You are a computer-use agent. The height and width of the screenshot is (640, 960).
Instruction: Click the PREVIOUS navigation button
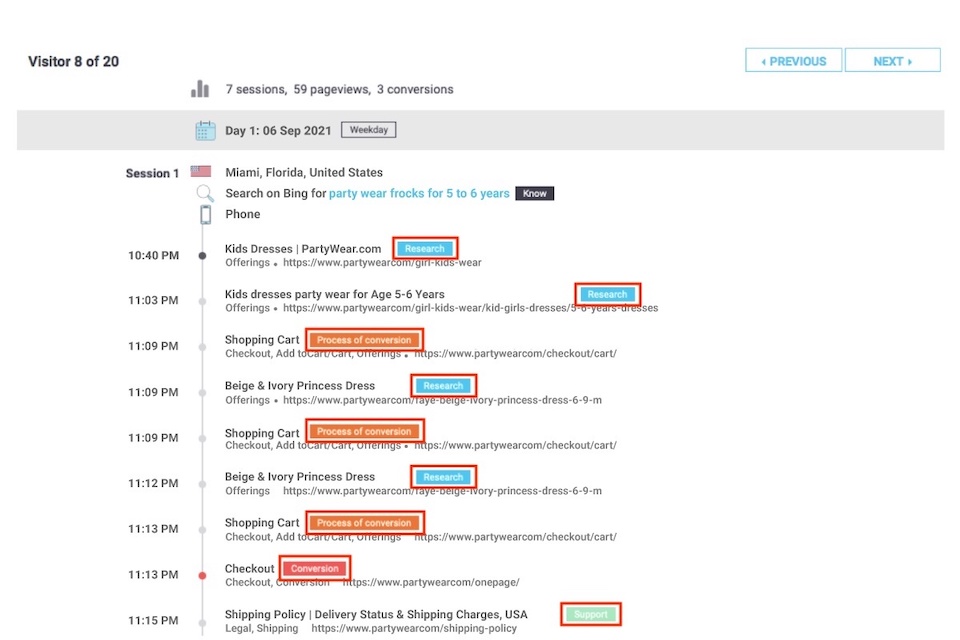click(793, 60)
